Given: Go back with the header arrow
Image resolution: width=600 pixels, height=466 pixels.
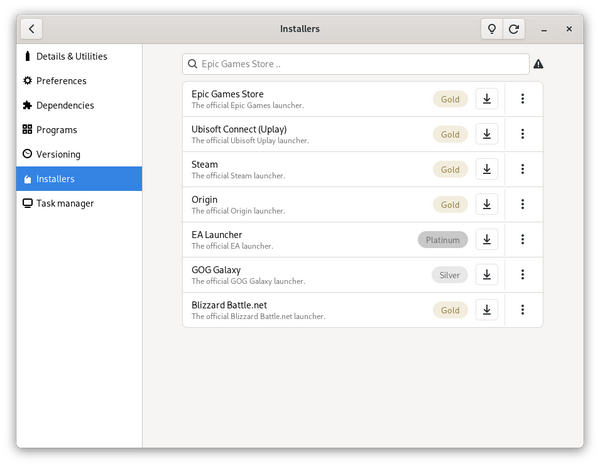Looking at the screenshot, I should click(31, 29).
